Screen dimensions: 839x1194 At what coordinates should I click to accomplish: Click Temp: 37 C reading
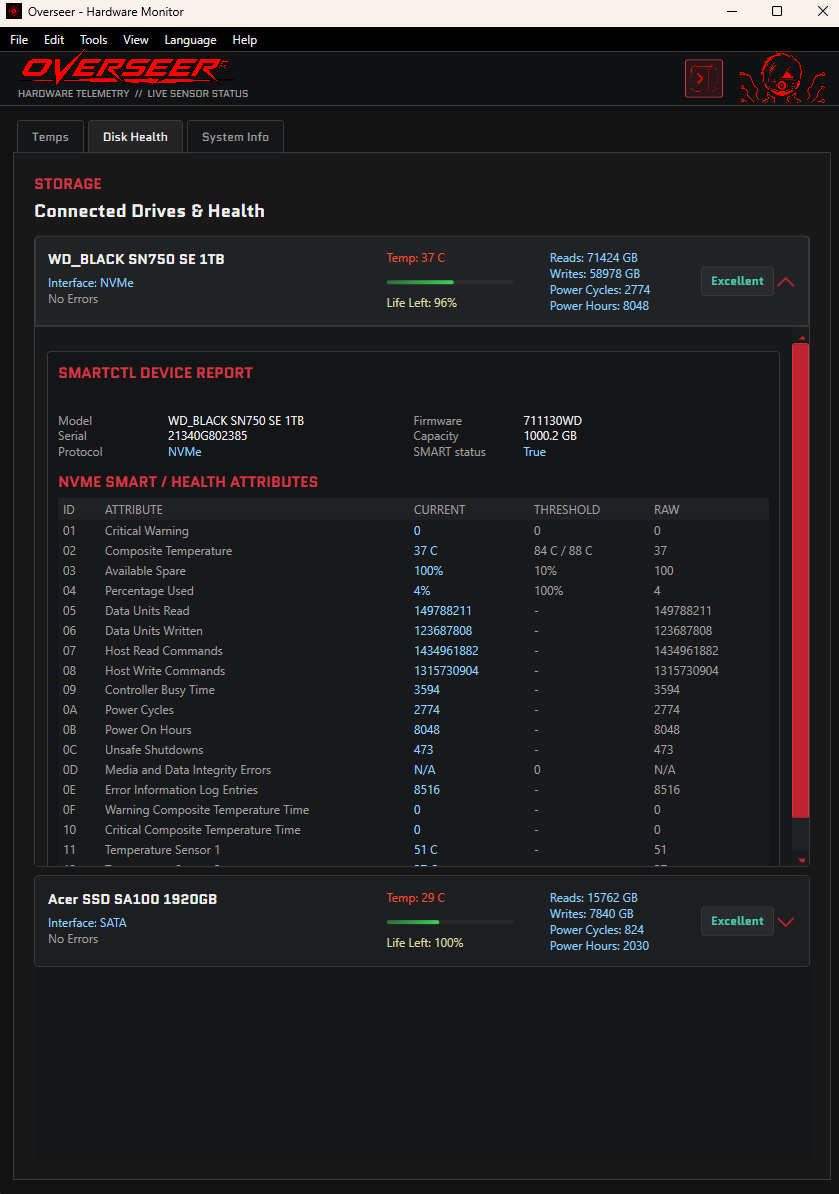point(416,257)
